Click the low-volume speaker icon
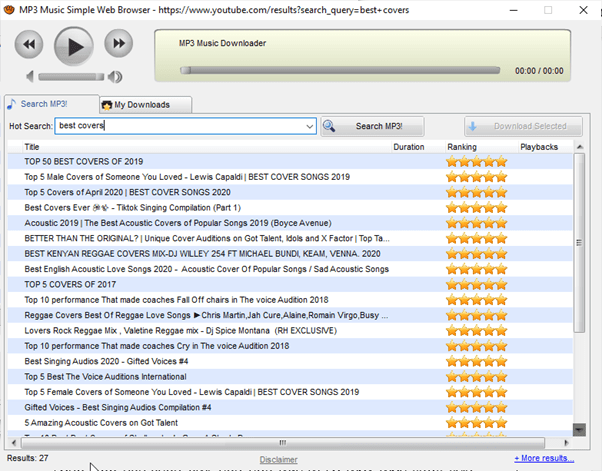The height and width of the screenshot is (471, 602). 30,77
